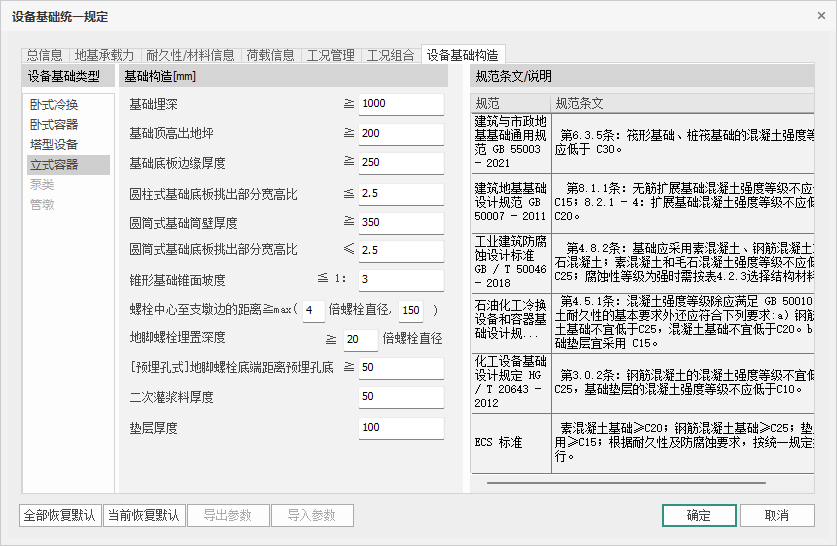The width and height of the screenshot is (837, 546).
Task: Click the 圆筒式基础筒壁厚度 value field
Action: [400, 222]
